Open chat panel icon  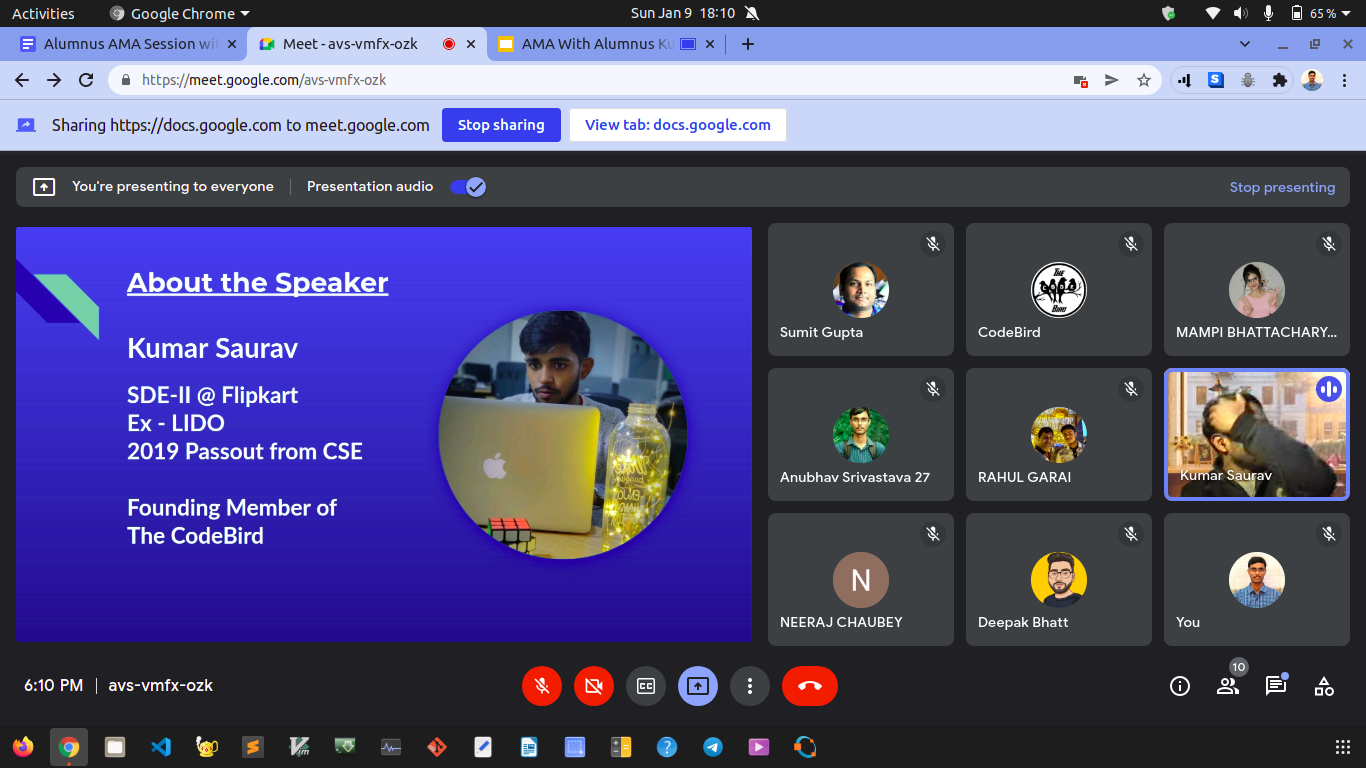pyautogui.click(x=1276, y=686)
